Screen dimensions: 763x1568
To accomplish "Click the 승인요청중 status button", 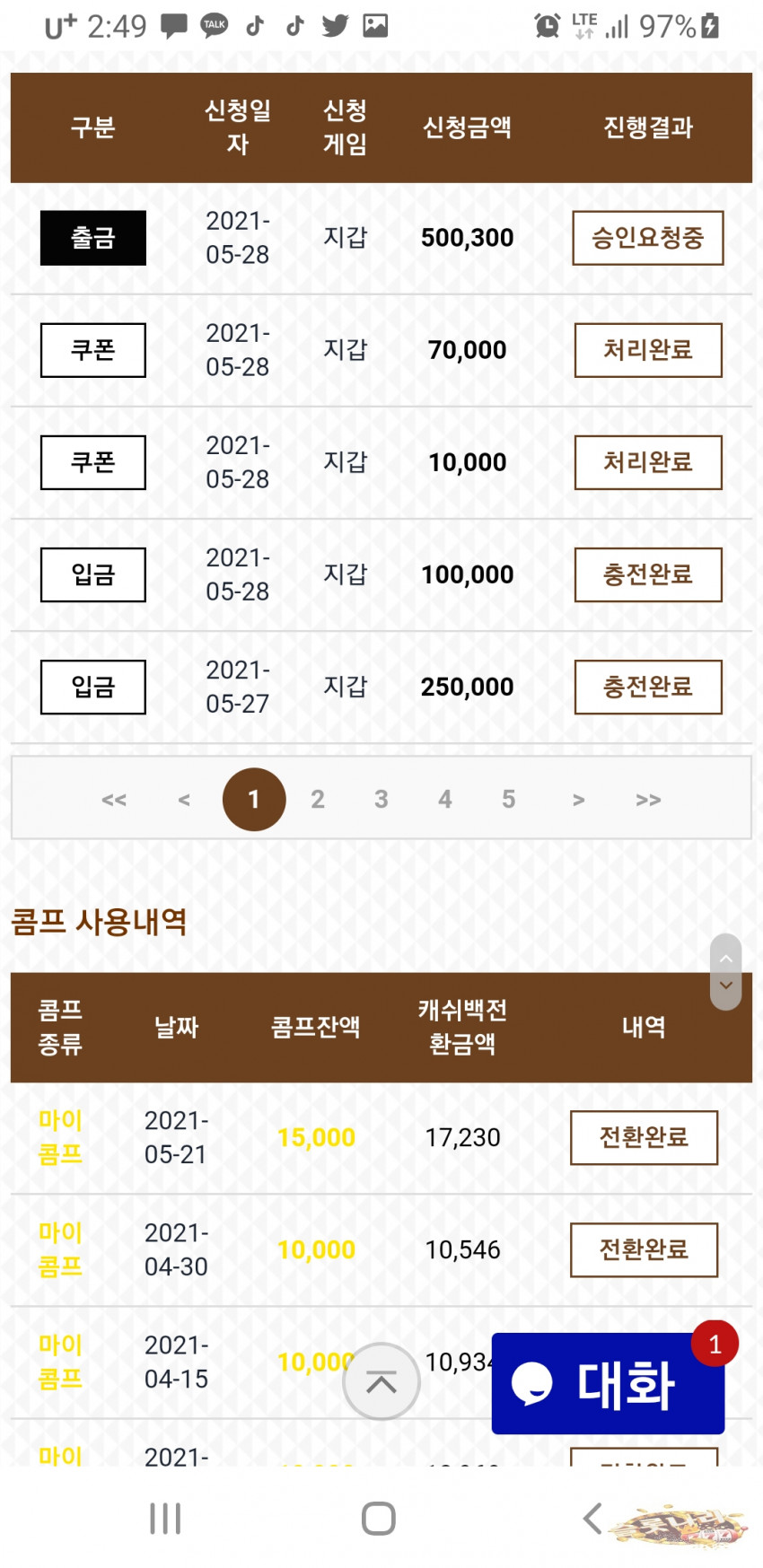I will [648, 238].
